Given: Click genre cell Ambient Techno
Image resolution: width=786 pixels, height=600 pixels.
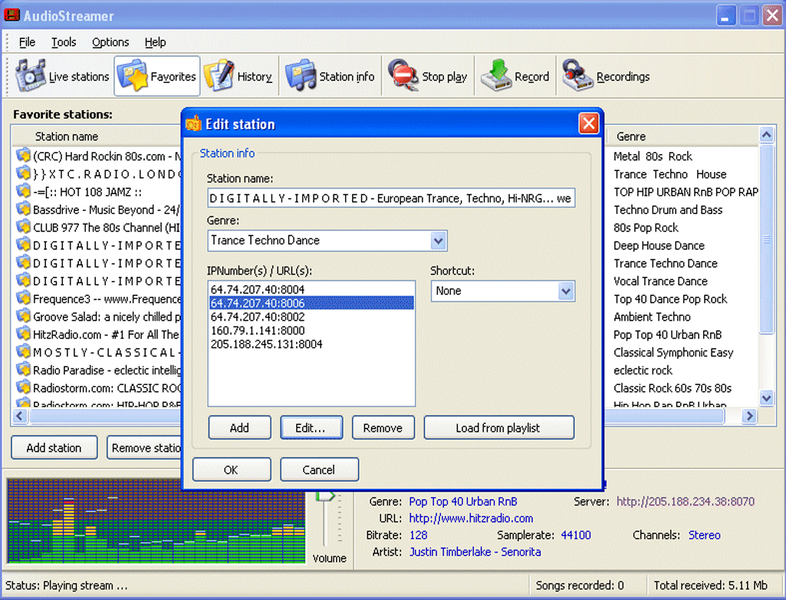Looking at the screenshot, I should [652, 317].
